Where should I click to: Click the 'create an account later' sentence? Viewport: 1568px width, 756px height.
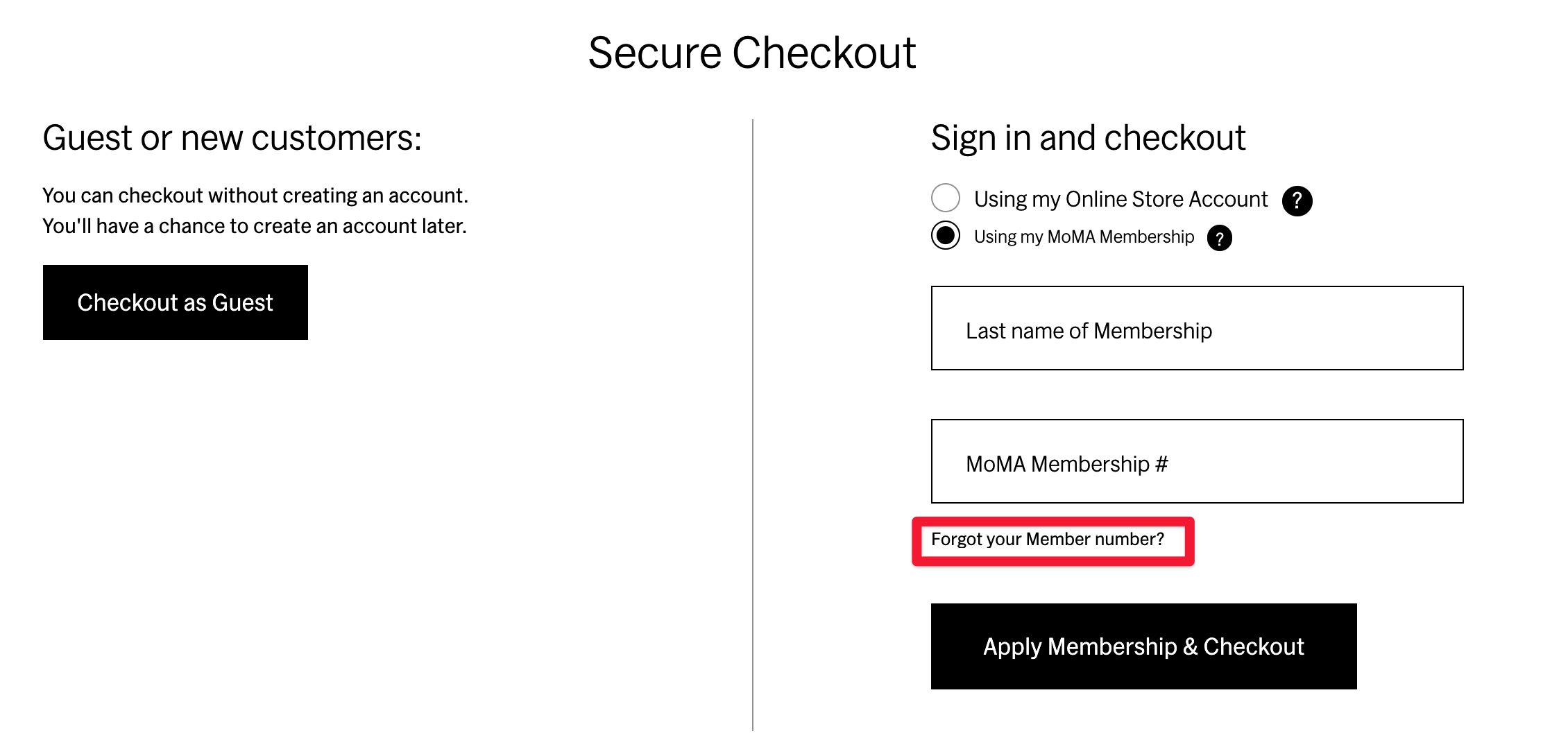tap(255, 226)
